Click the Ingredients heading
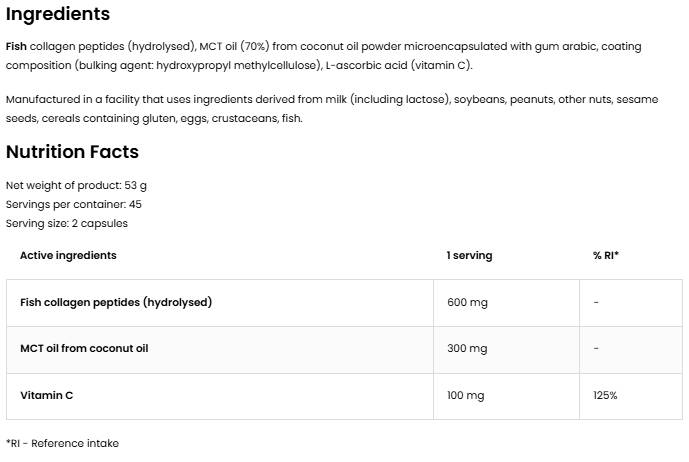 click(58, 15)
